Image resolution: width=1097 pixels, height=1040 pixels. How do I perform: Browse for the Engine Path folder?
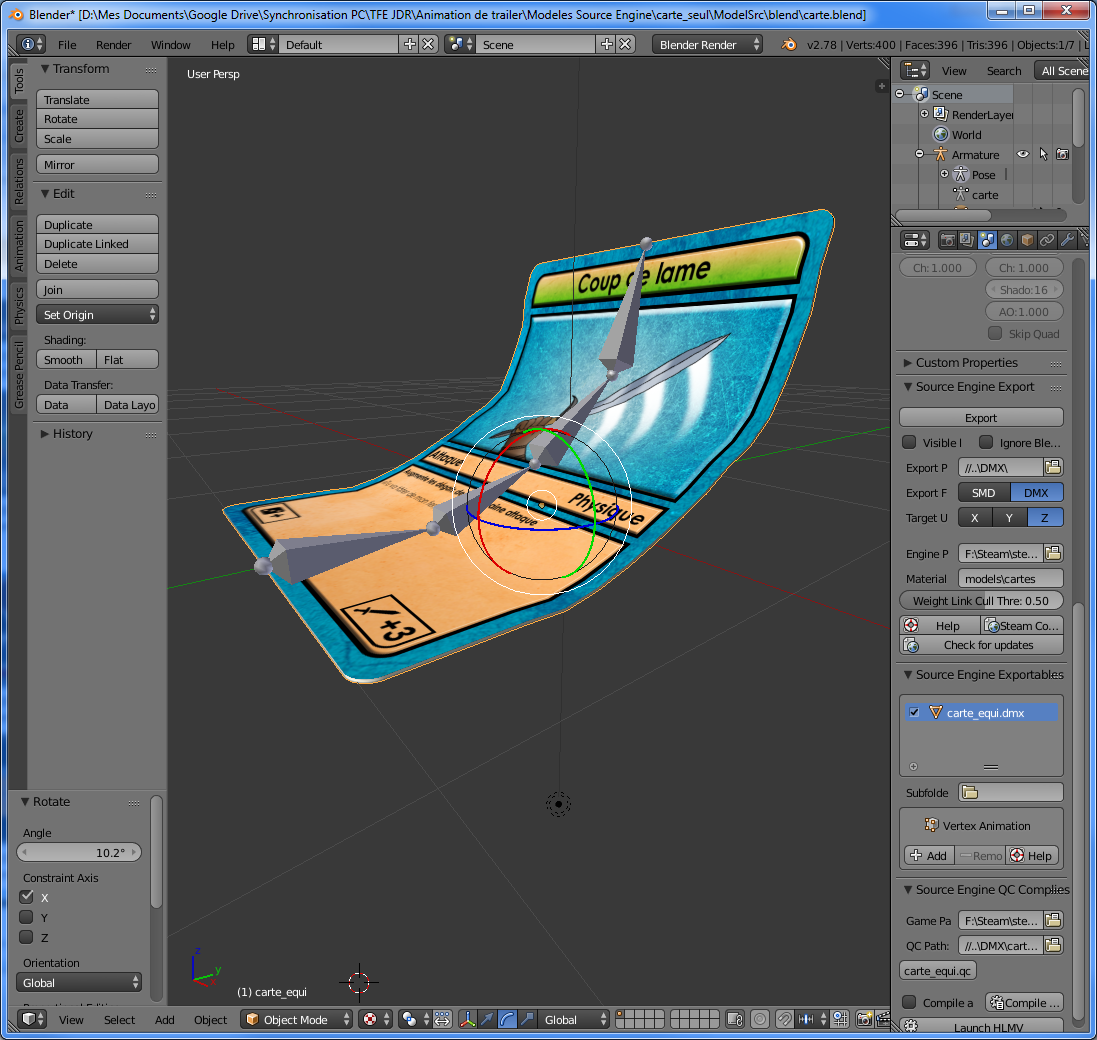(1054, 553)
